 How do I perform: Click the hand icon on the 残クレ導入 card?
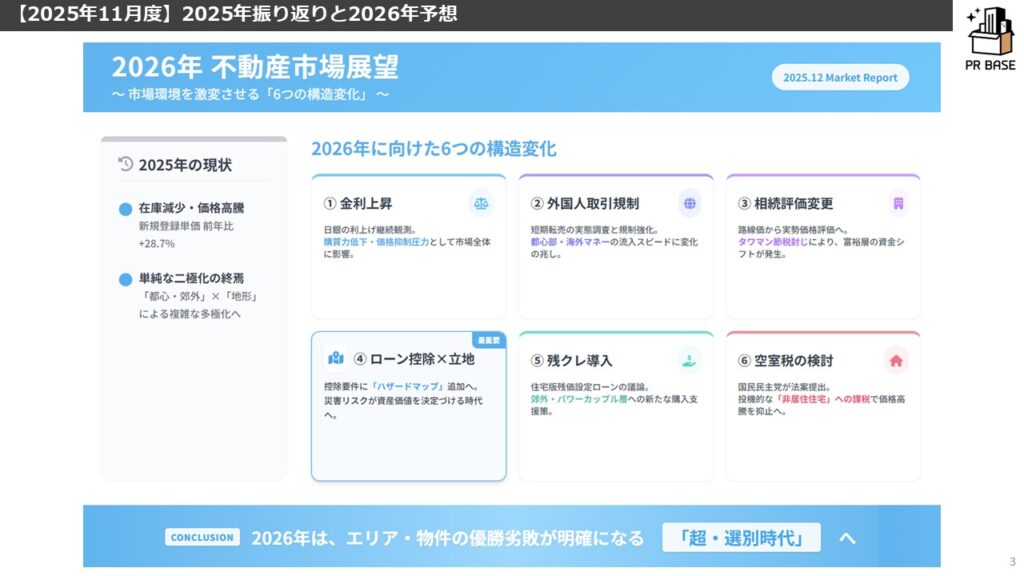pos(689,359)
